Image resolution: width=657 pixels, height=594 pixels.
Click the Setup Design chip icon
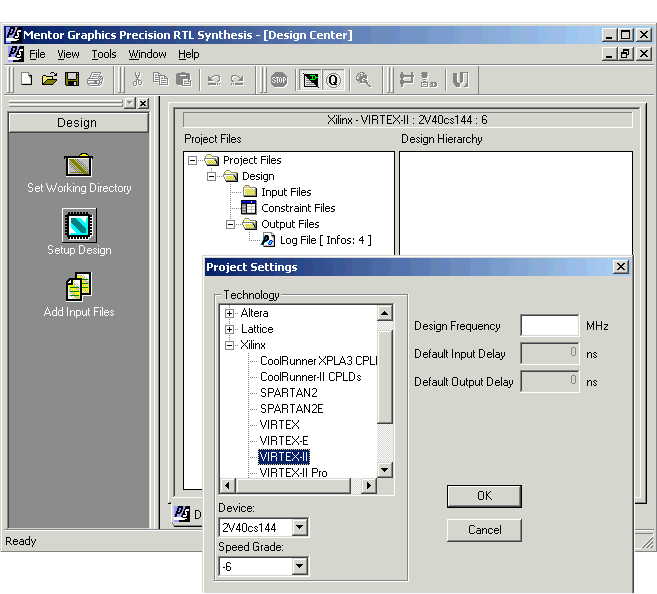pos(79,225)
